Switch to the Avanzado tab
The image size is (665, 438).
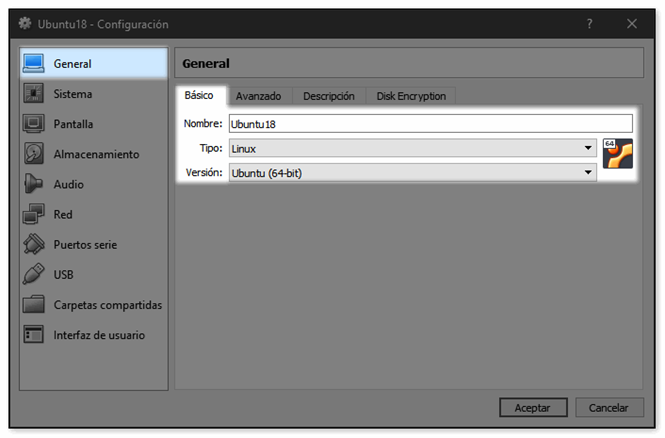[x=258, y=96]
